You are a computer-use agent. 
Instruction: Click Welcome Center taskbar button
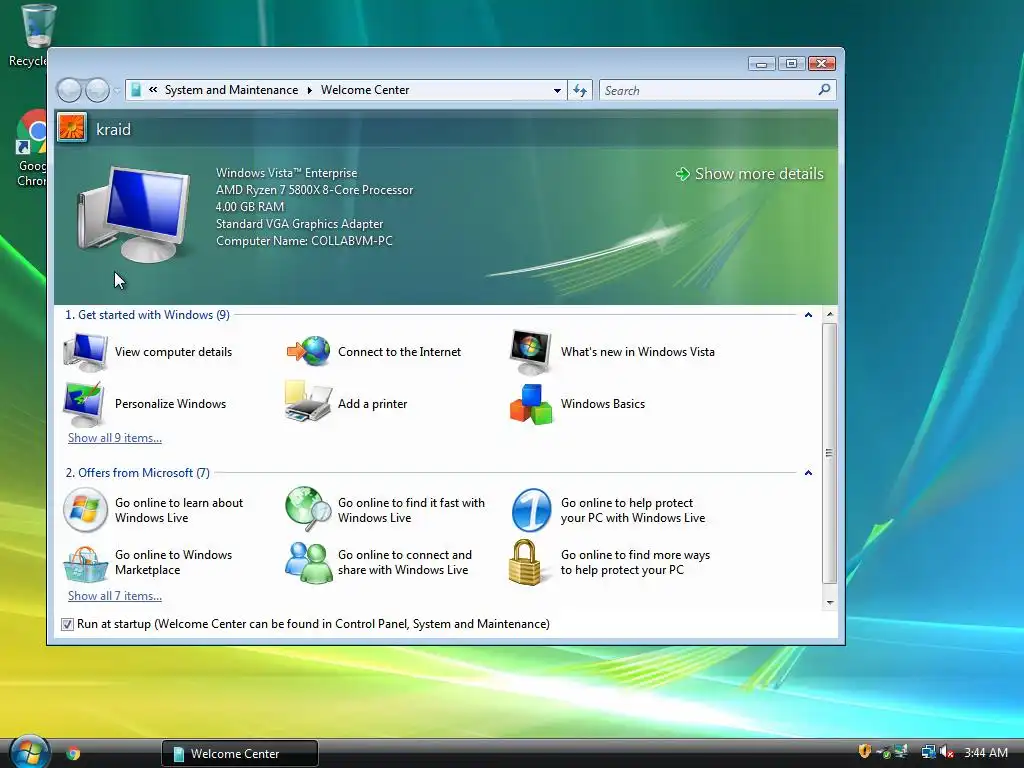[240, 754]
